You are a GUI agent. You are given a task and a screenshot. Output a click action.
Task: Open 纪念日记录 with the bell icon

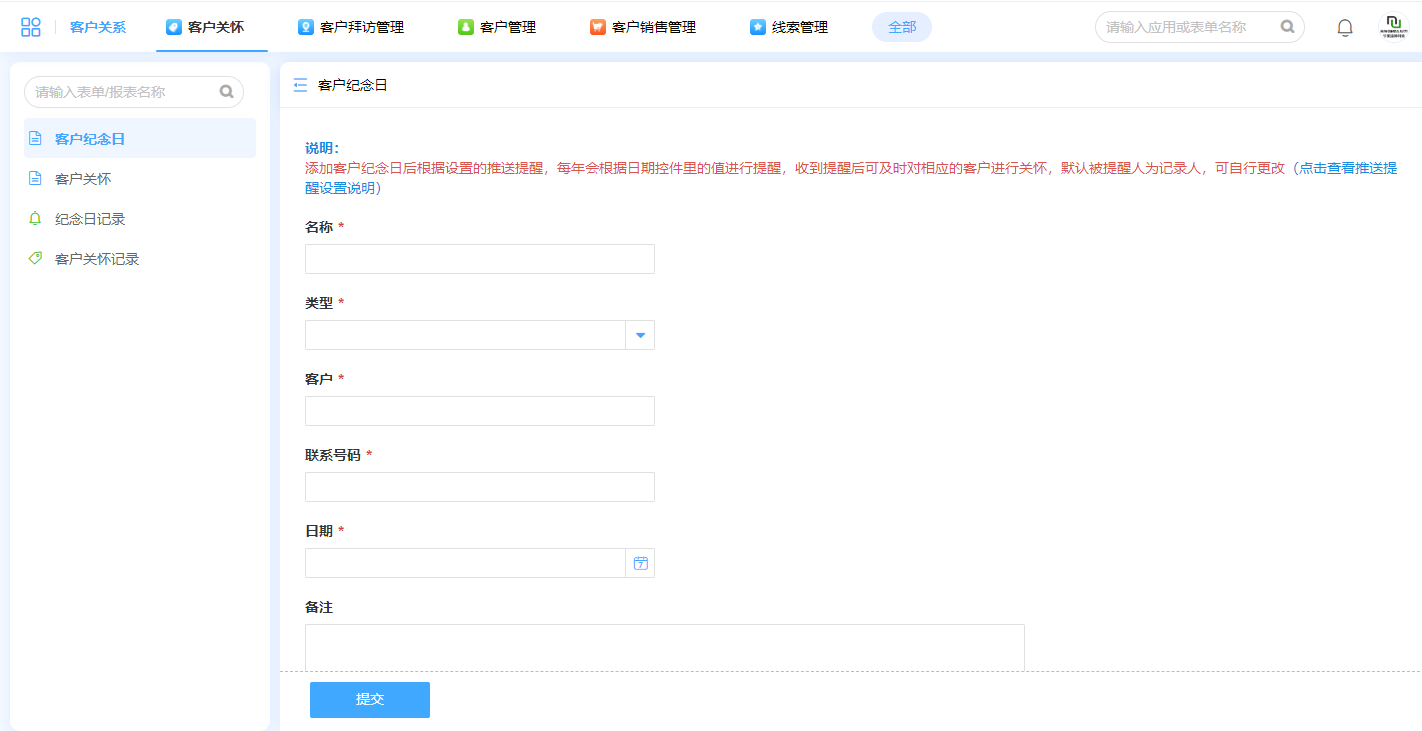[x=89, y=219]
